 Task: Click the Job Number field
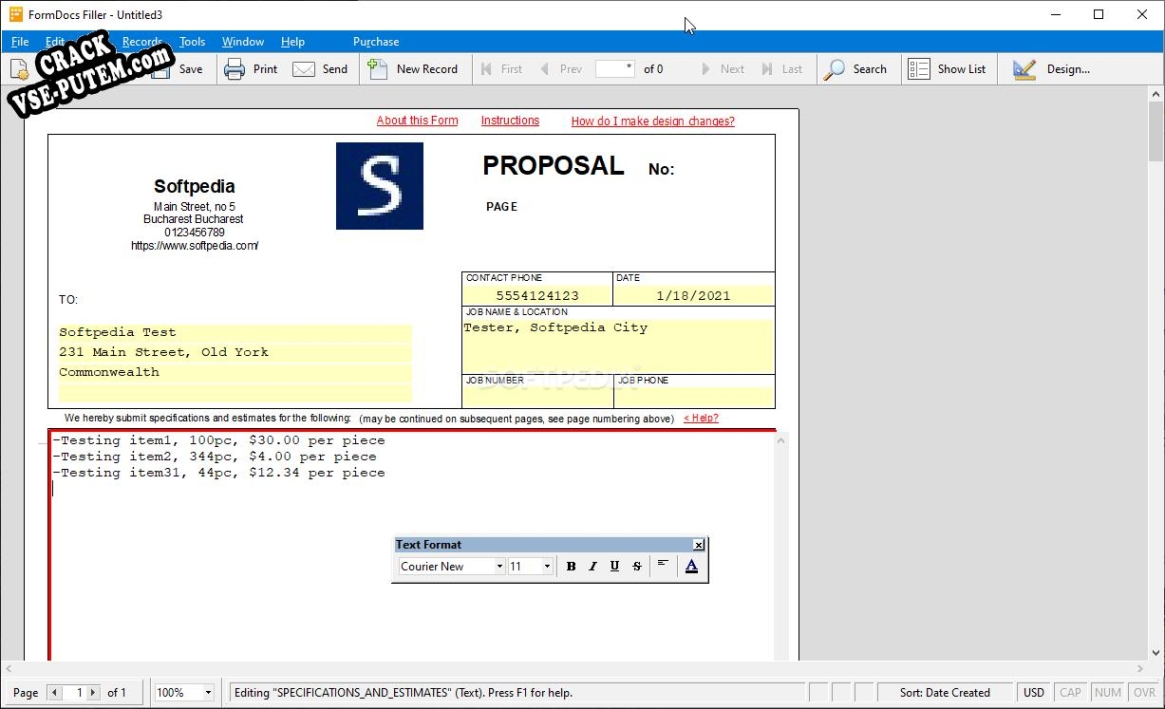tap(537, 397)
